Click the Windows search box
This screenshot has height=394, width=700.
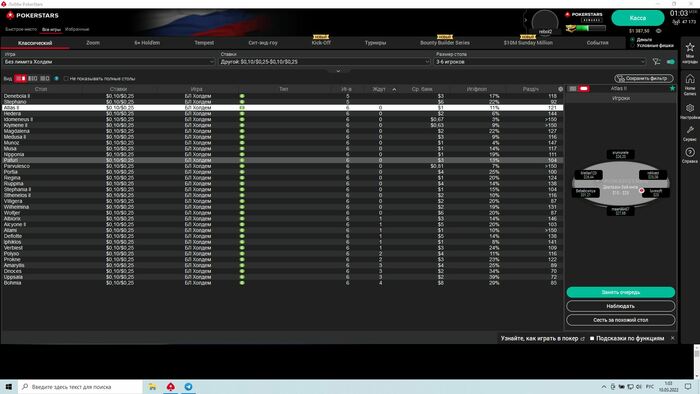tap(80, 386)
